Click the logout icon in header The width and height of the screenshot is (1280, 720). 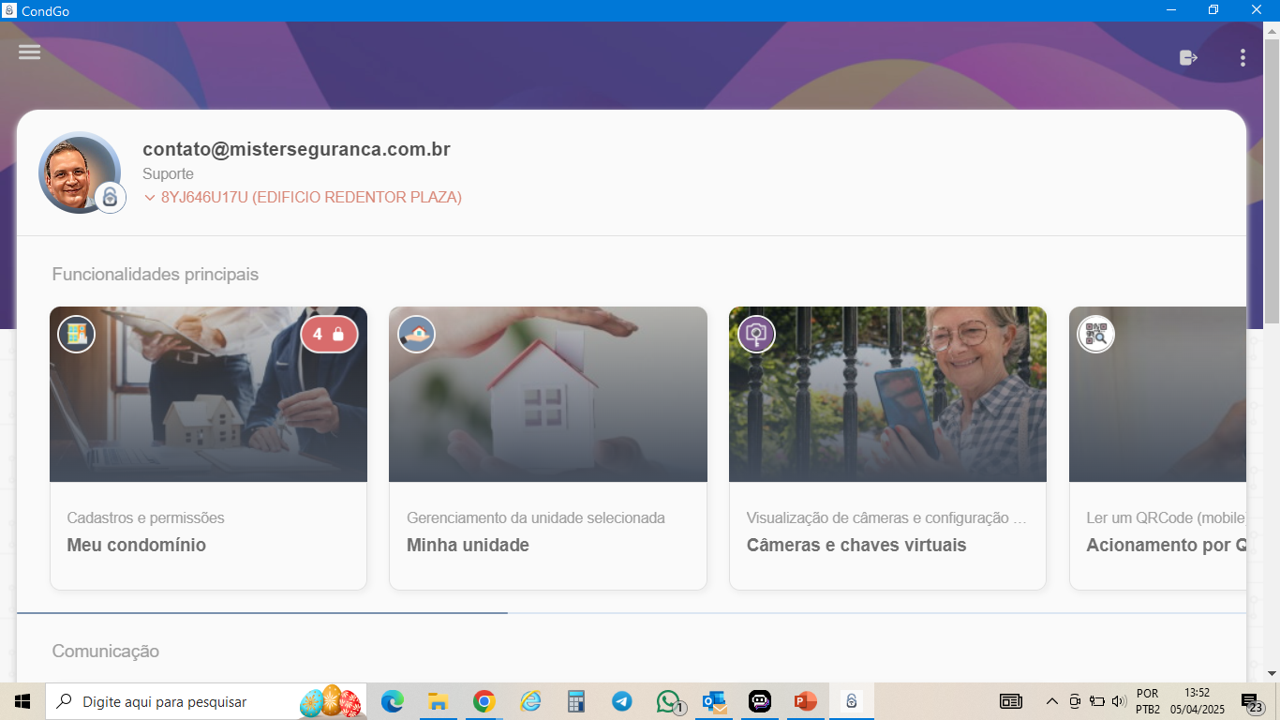pos(1188,58)
